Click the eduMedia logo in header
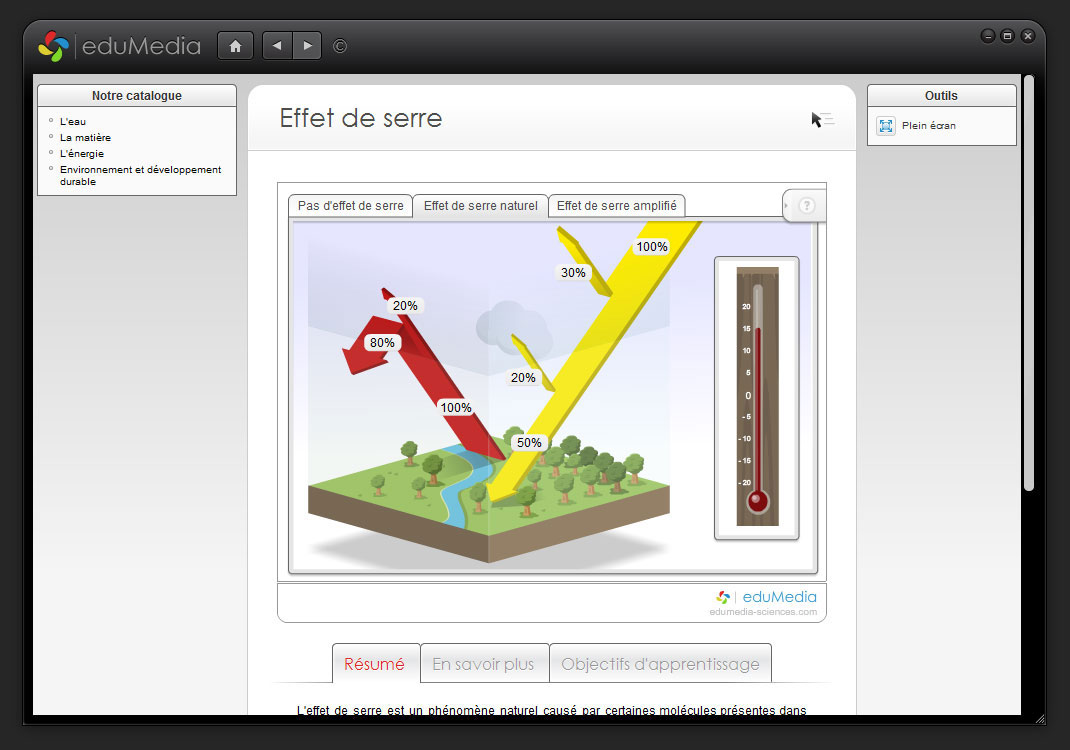1070x750 pixels. point(119,46)
